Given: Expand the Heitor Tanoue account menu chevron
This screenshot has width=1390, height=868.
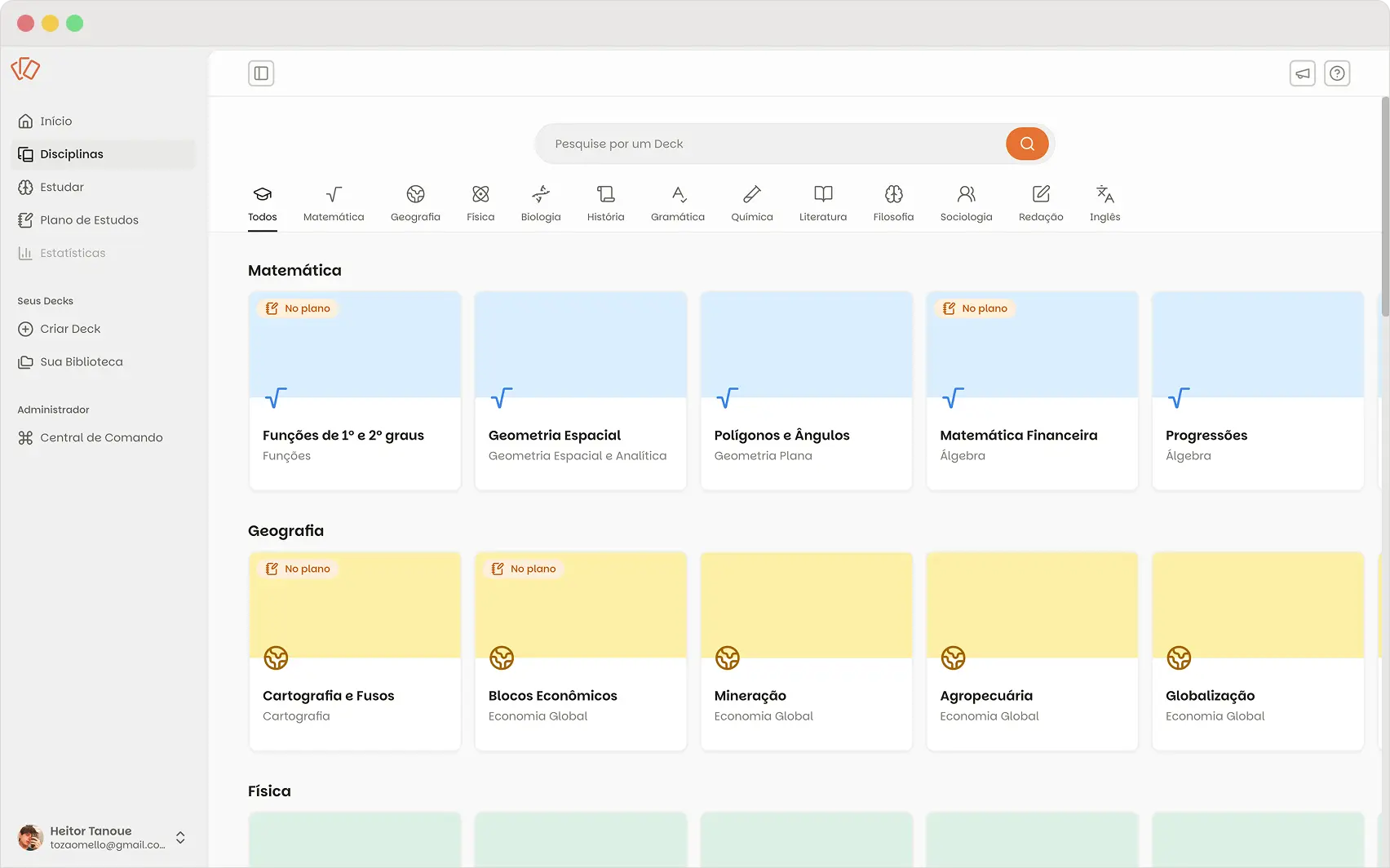Looking at the screenshot, I should click(180, 838).
